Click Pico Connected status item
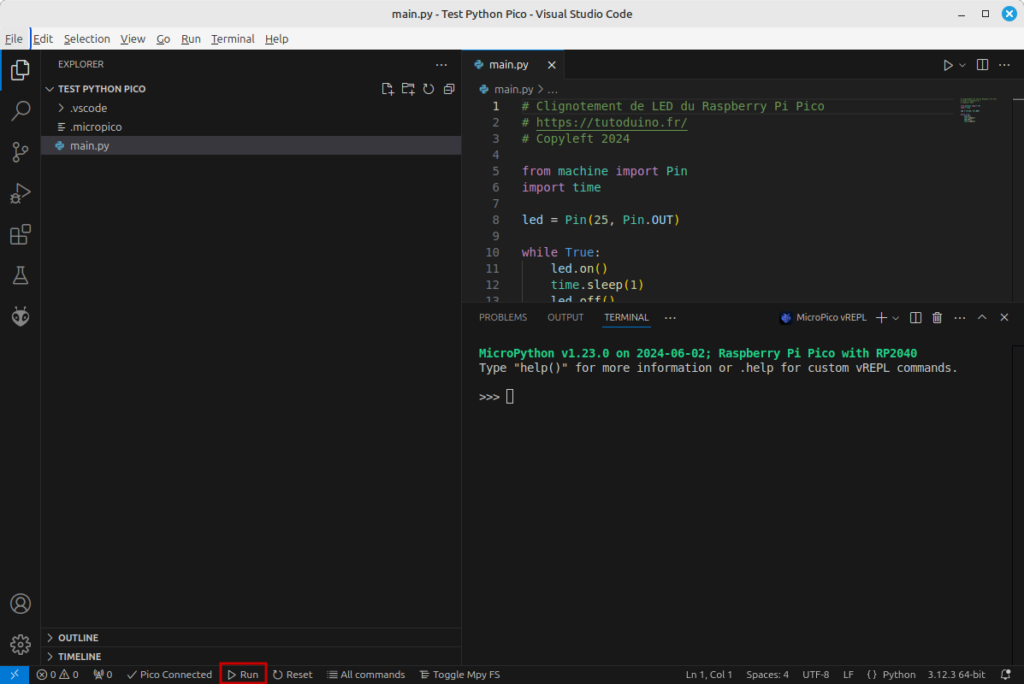 click(169, 675)
